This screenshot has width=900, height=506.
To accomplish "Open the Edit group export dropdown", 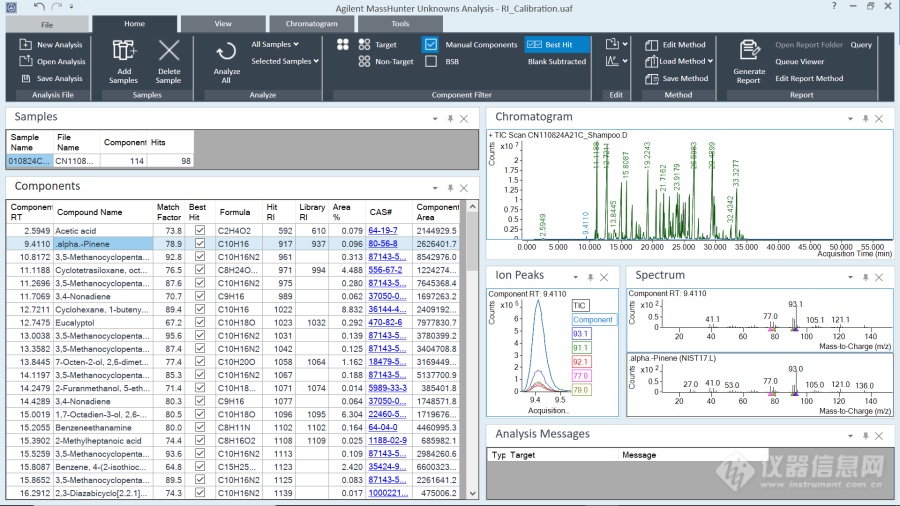I will (x=625, y=44).
